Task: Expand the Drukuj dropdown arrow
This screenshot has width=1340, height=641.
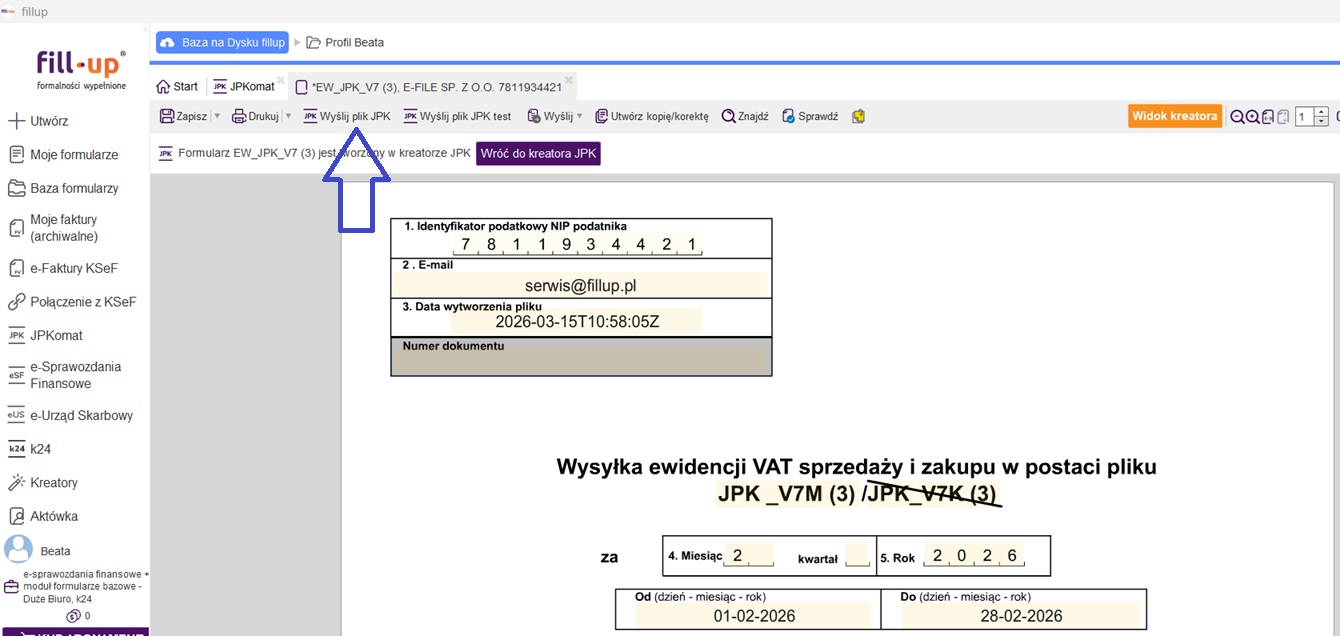Action: [x=289, y=116]
